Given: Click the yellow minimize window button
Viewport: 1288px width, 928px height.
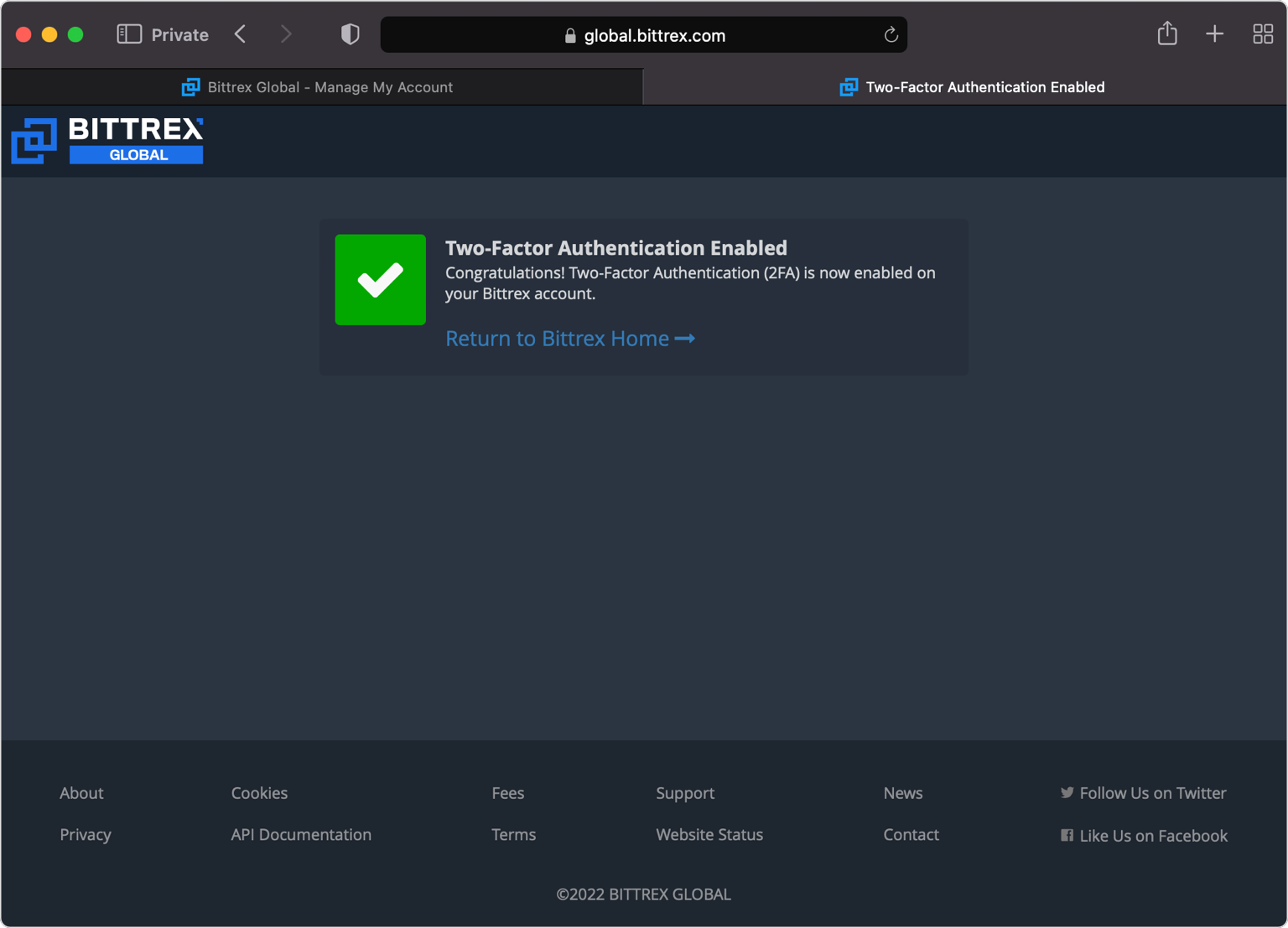Looking at the screenshot, I should pos(49,34).
